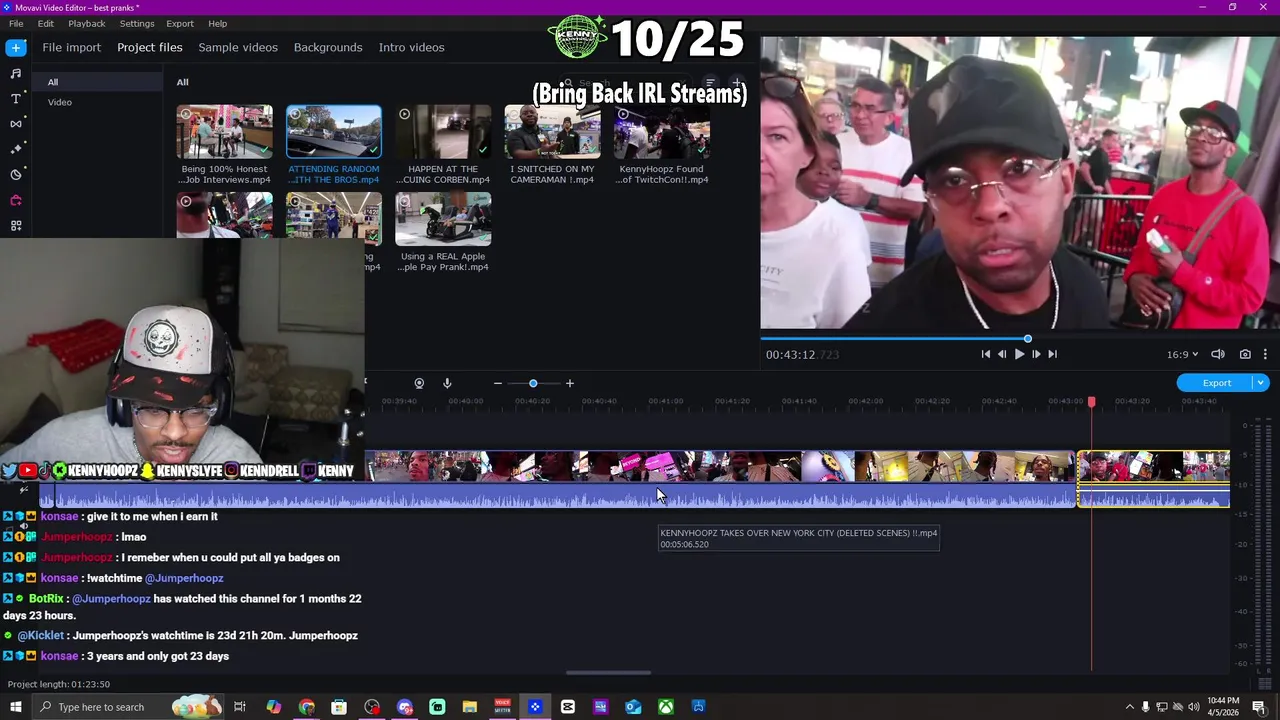1280x720 pixels.
Task: Open the Playback menu
Action: 87,23
